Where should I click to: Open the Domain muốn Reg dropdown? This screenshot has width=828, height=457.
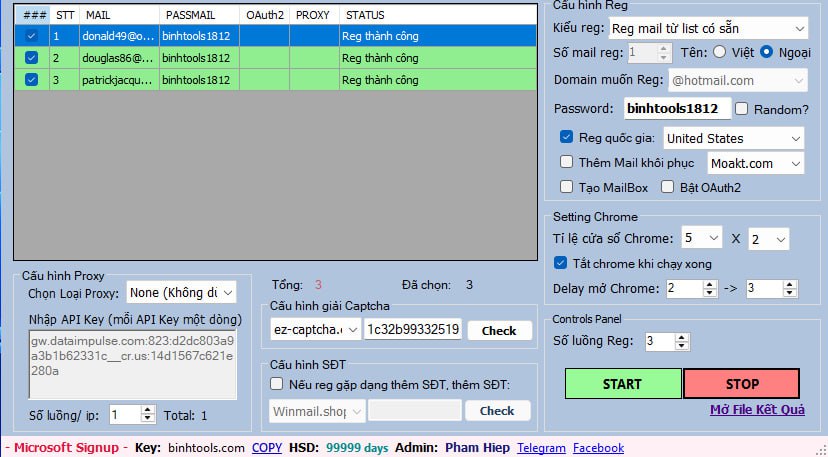(738, 81)
